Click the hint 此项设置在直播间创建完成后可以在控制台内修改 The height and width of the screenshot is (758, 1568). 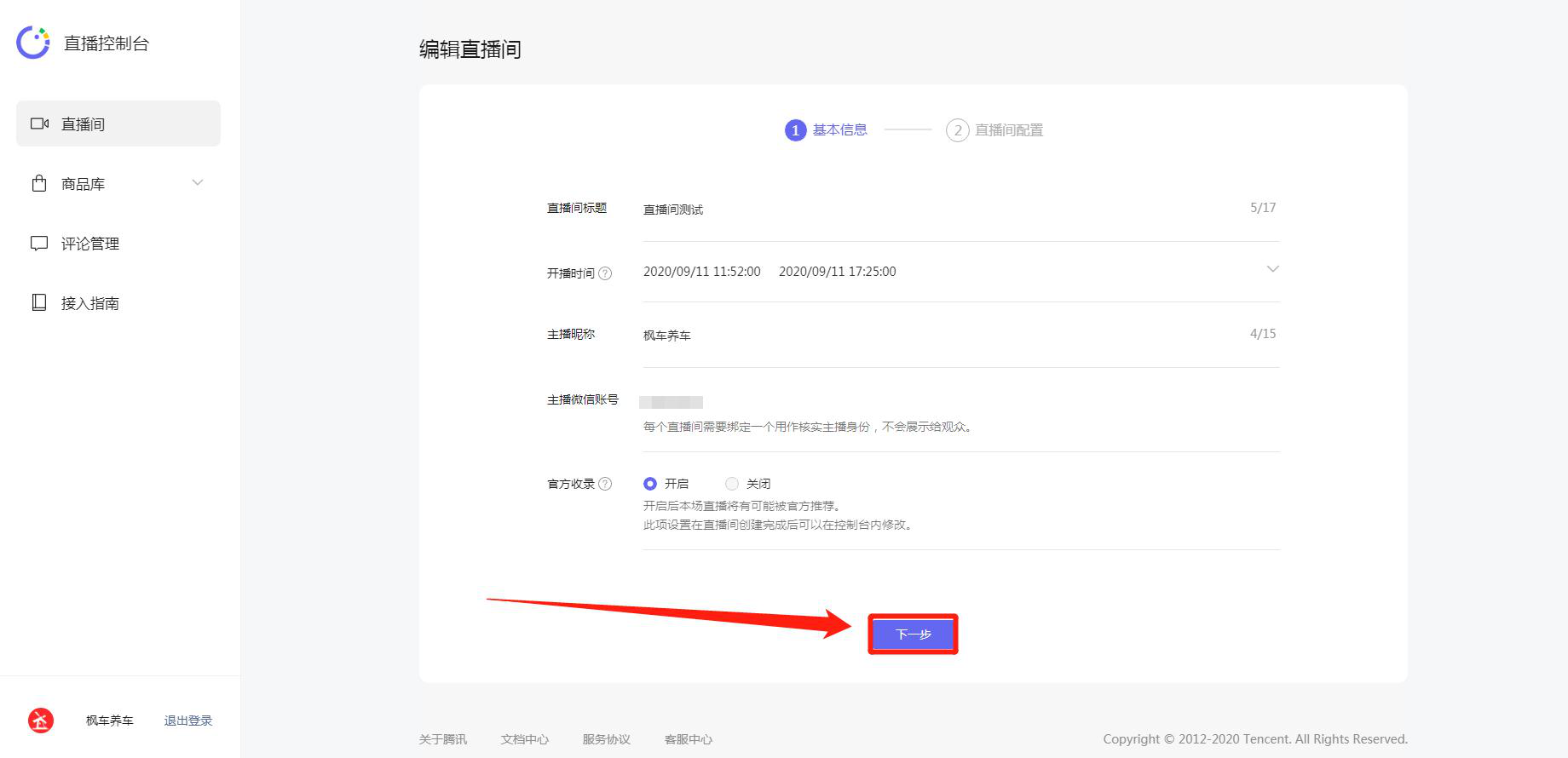point(776,525)
